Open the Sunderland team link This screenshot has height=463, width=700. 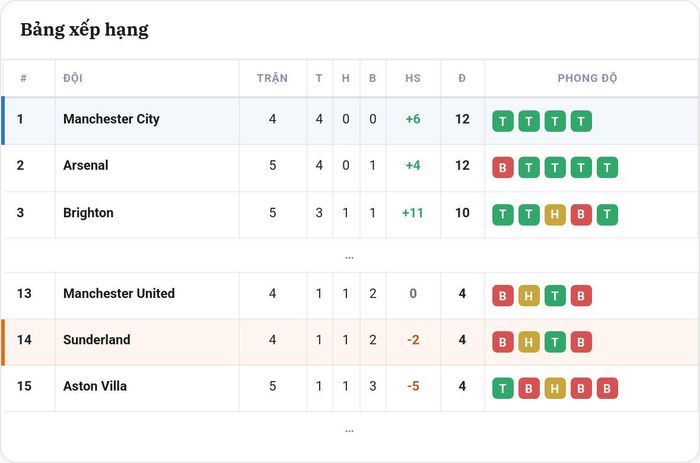(97, 340)
